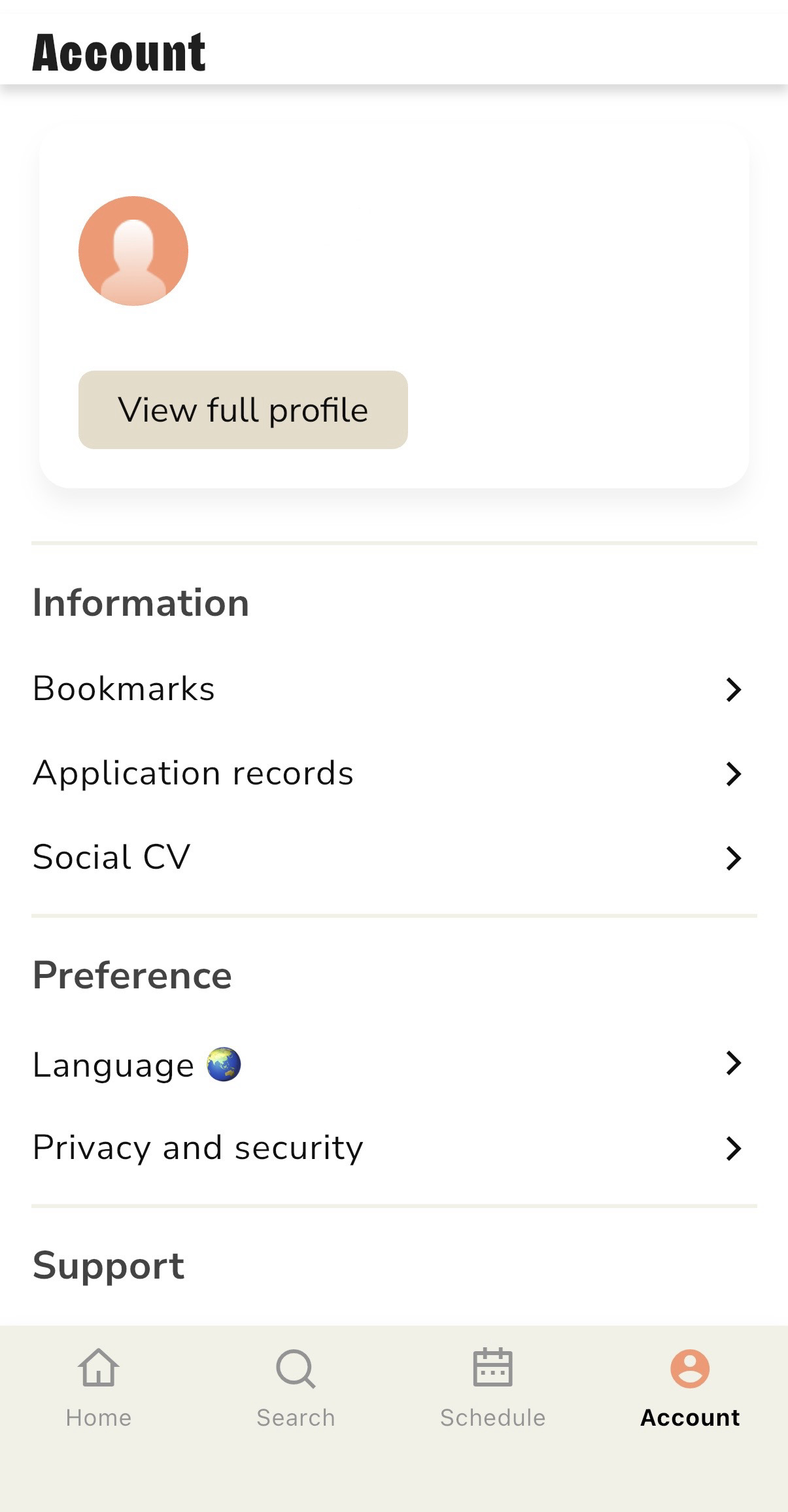The image size is (788, 1512).
Task: Click the Language row chevron arrow
Action: (x=734, y=1064)
